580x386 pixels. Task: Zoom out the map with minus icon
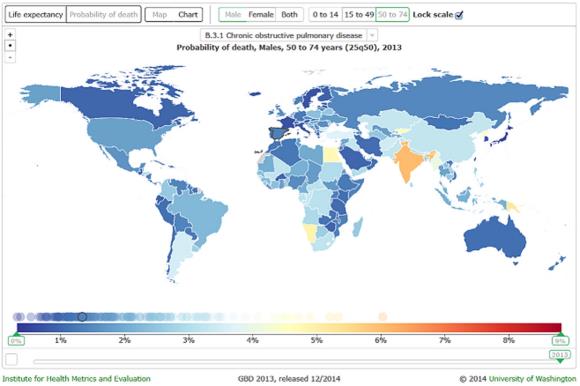[x=10, y=57]
